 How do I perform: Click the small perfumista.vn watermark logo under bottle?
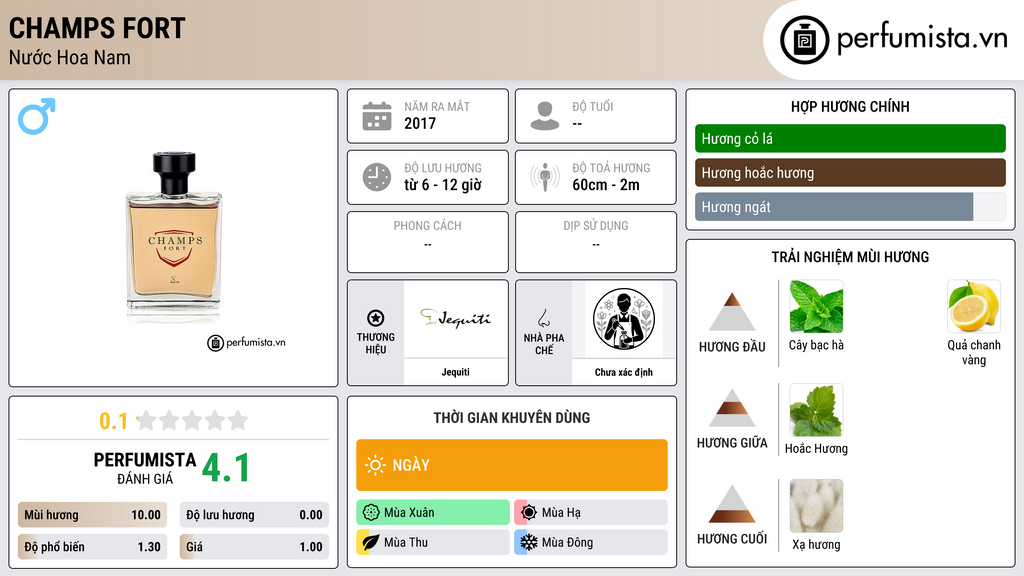tap(246, 342)
